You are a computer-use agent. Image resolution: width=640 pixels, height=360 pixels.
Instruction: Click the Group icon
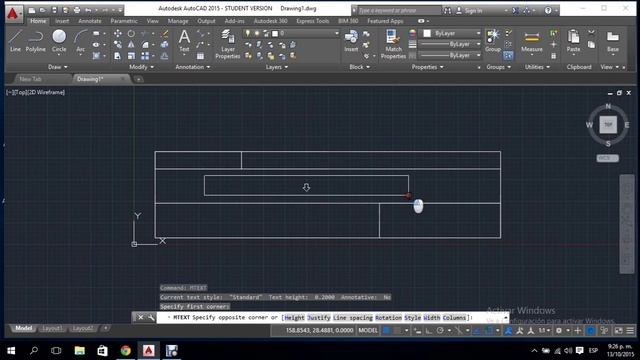click(x=493, y=41)
